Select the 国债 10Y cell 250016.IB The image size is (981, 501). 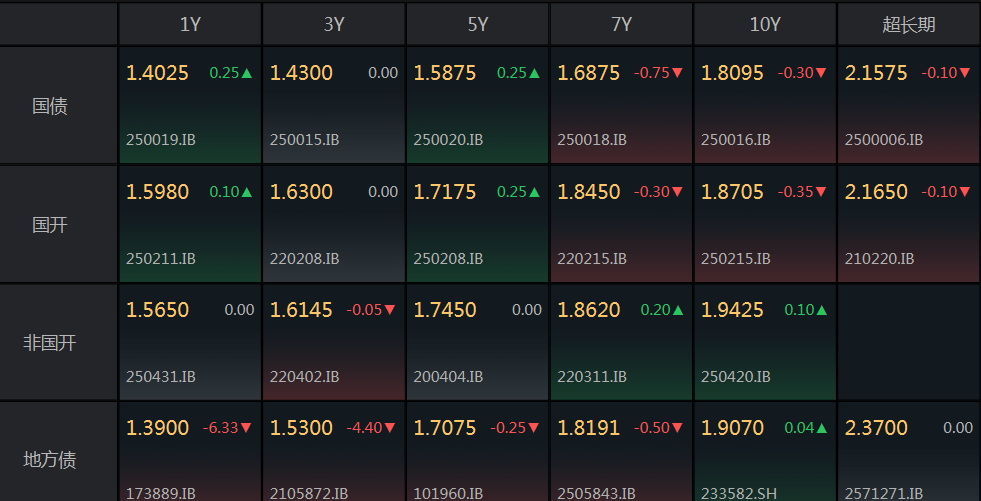coord(736,140)
